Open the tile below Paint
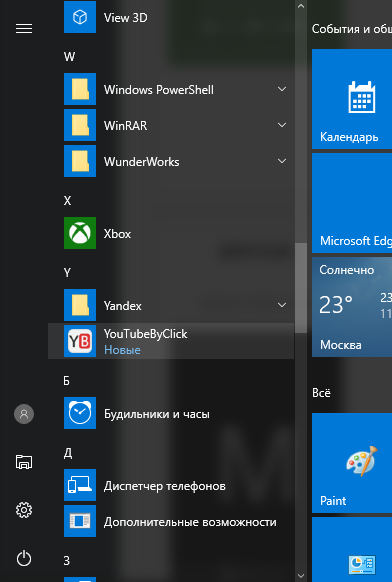The width and height of the screenshot is (392, 582). 352,550
